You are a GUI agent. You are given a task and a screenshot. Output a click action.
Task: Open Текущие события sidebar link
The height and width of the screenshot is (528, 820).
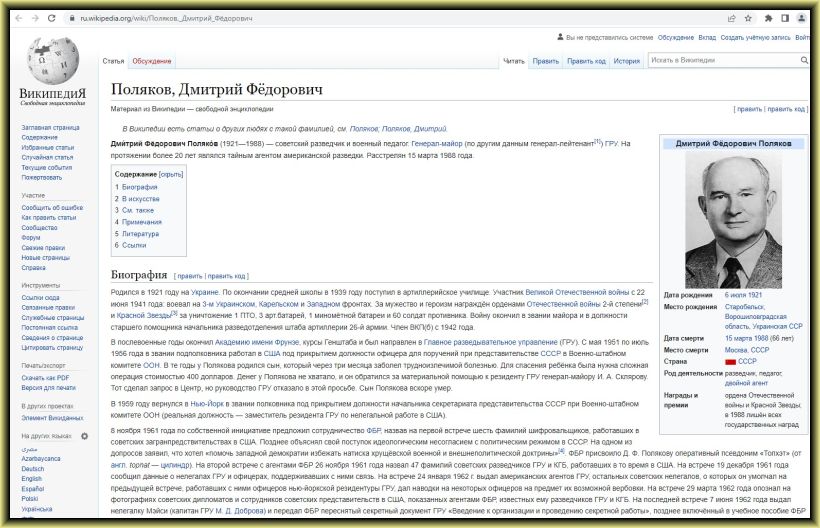click(x=47, y=167)
